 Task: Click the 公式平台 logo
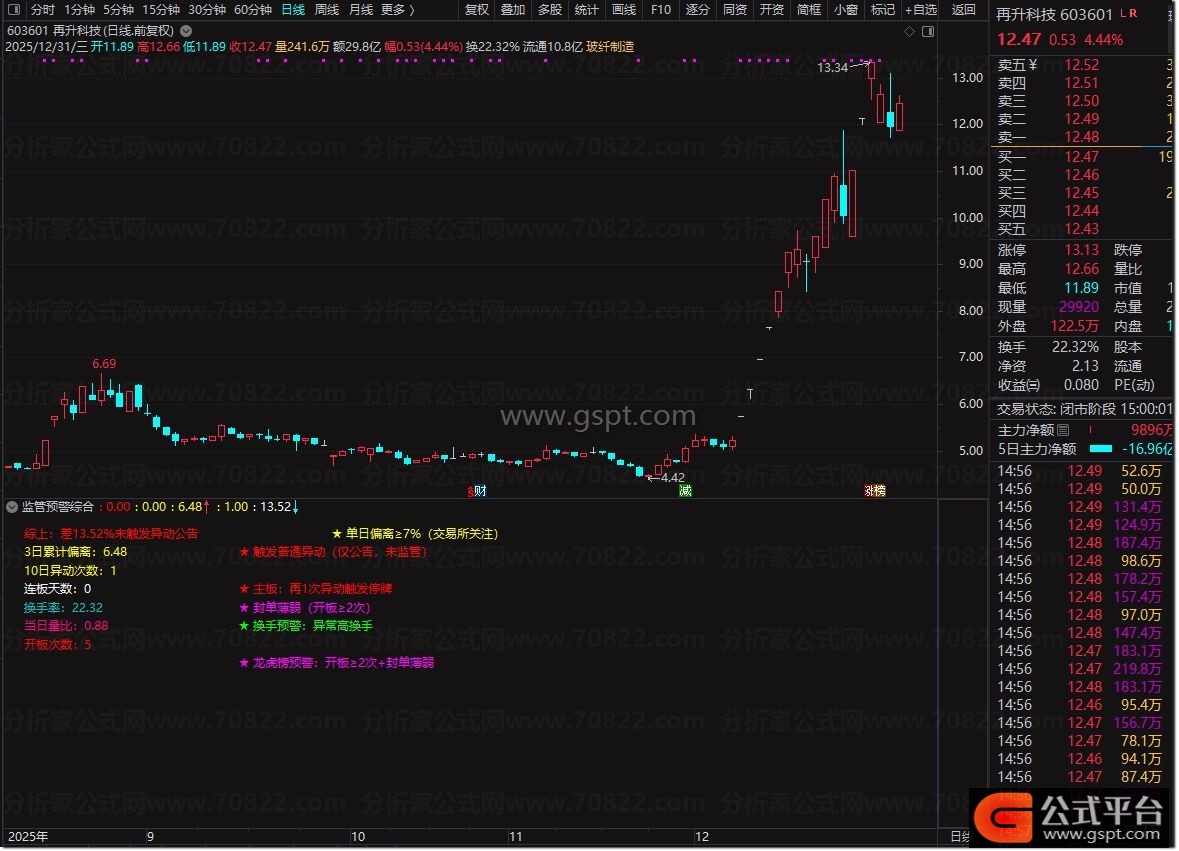[x=1072, y=816]
